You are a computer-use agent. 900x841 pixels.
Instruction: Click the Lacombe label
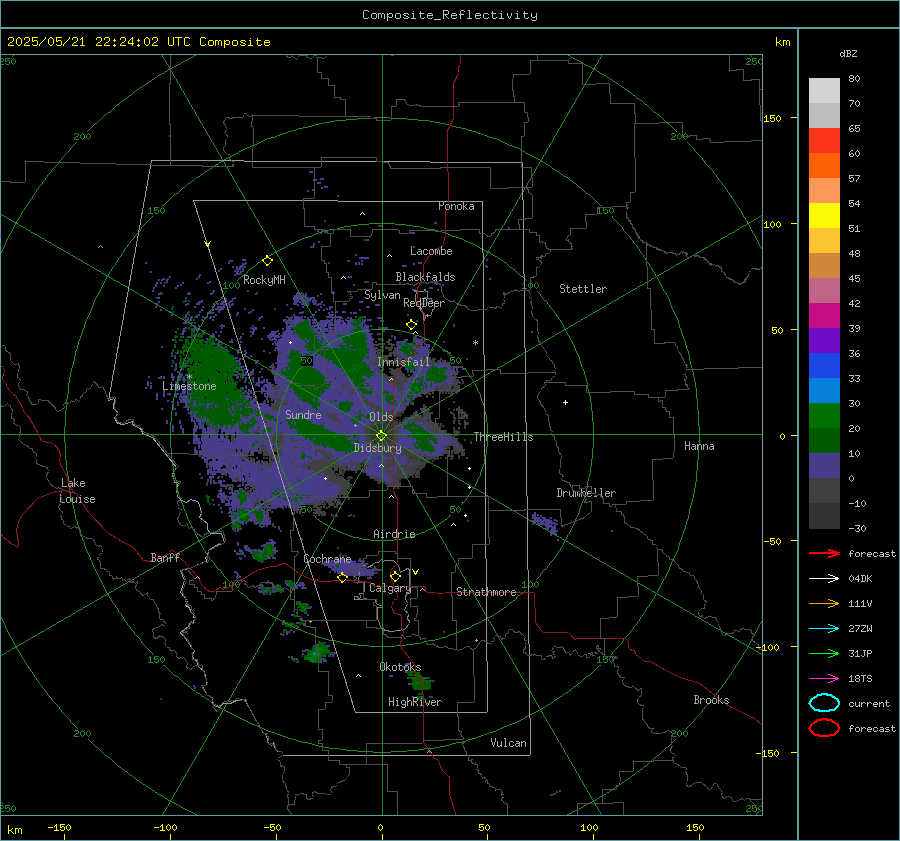point(431,251)
